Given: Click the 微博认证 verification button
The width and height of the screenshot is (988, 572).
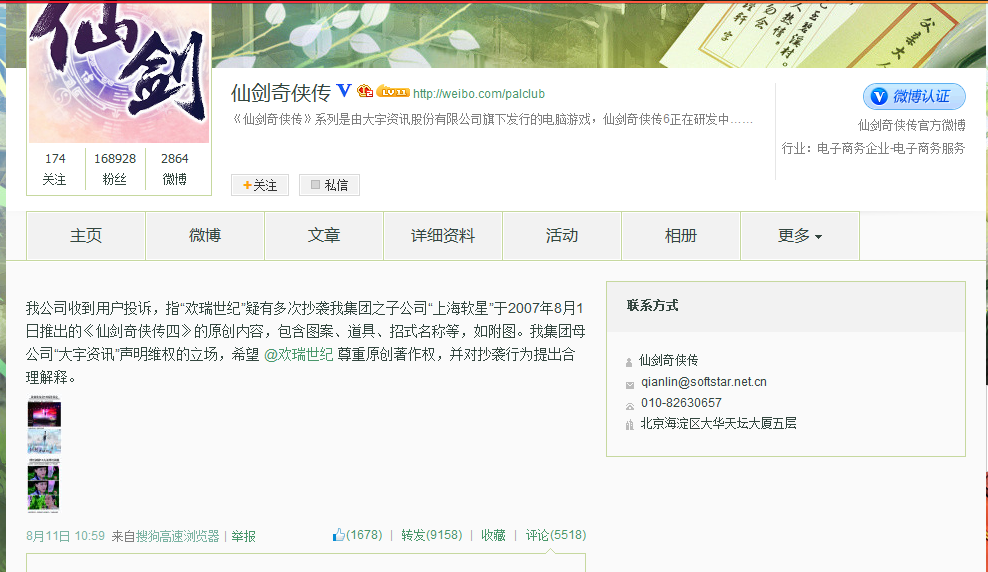Looking at the screenshot, I should 914,96.
